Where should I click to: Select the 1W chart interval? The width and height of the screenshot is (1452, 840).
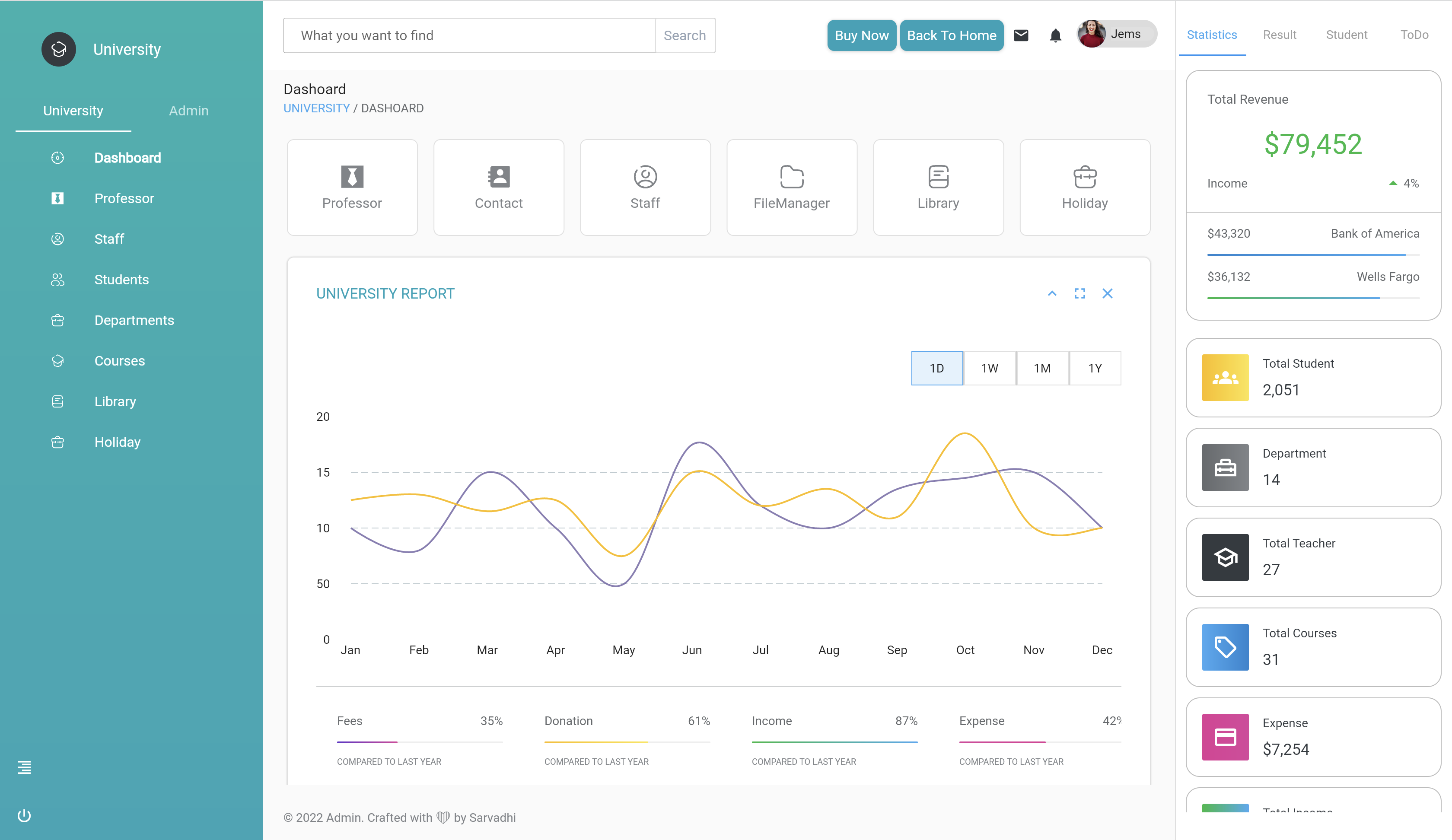[x=989, y=368]
